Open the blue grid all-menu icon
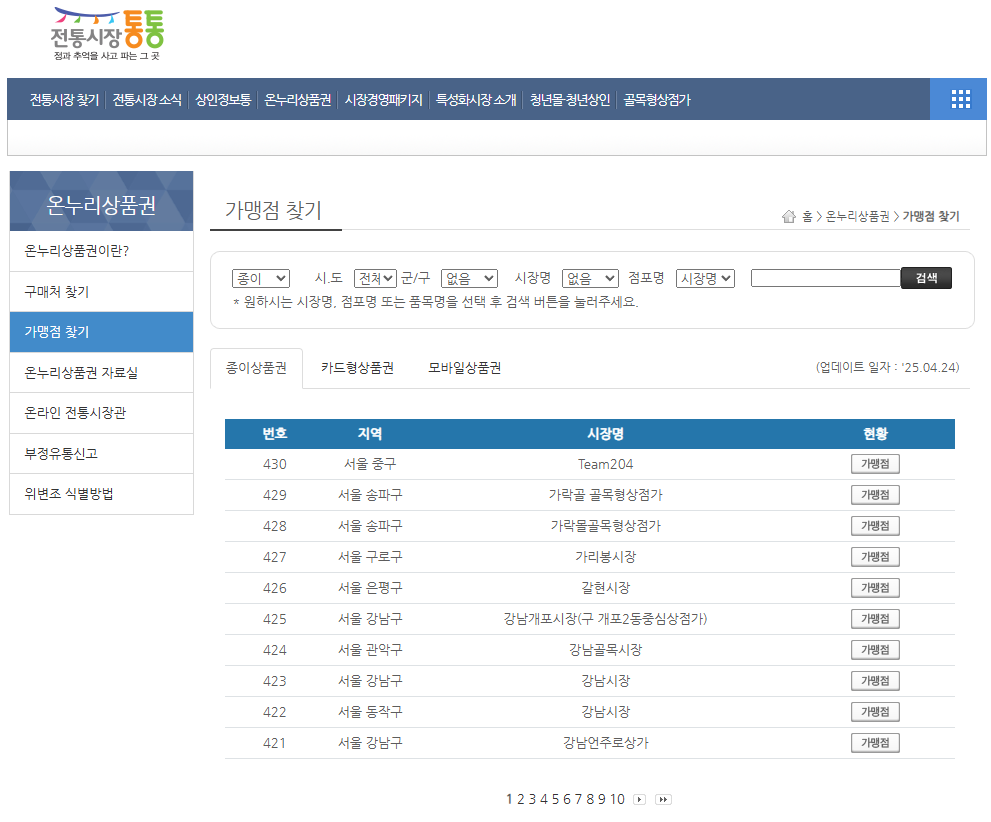Screen dimensions: 991x822 (959, 99)
